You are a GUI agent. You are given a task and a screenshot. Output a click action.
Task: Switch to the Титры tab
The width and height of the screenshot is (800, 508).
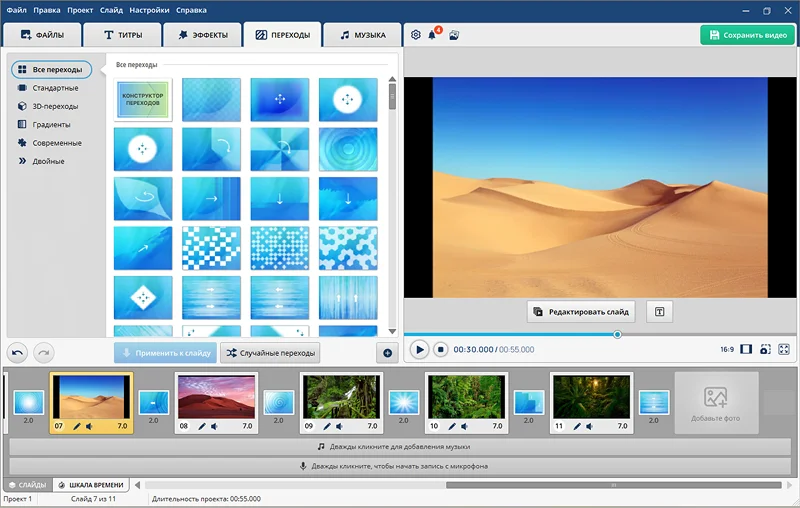pos(123,35)
